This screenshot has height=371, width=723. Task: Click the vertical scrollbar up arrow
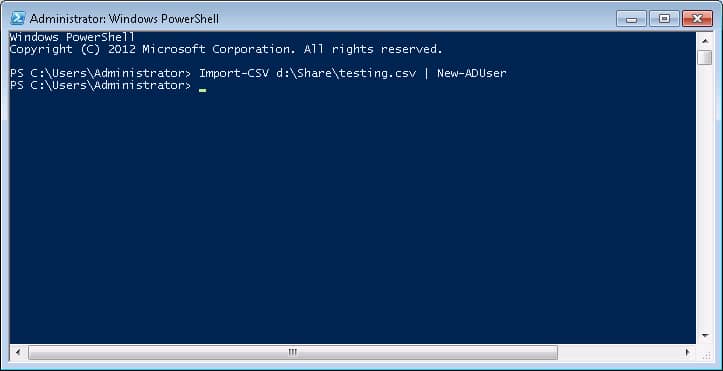705,41
